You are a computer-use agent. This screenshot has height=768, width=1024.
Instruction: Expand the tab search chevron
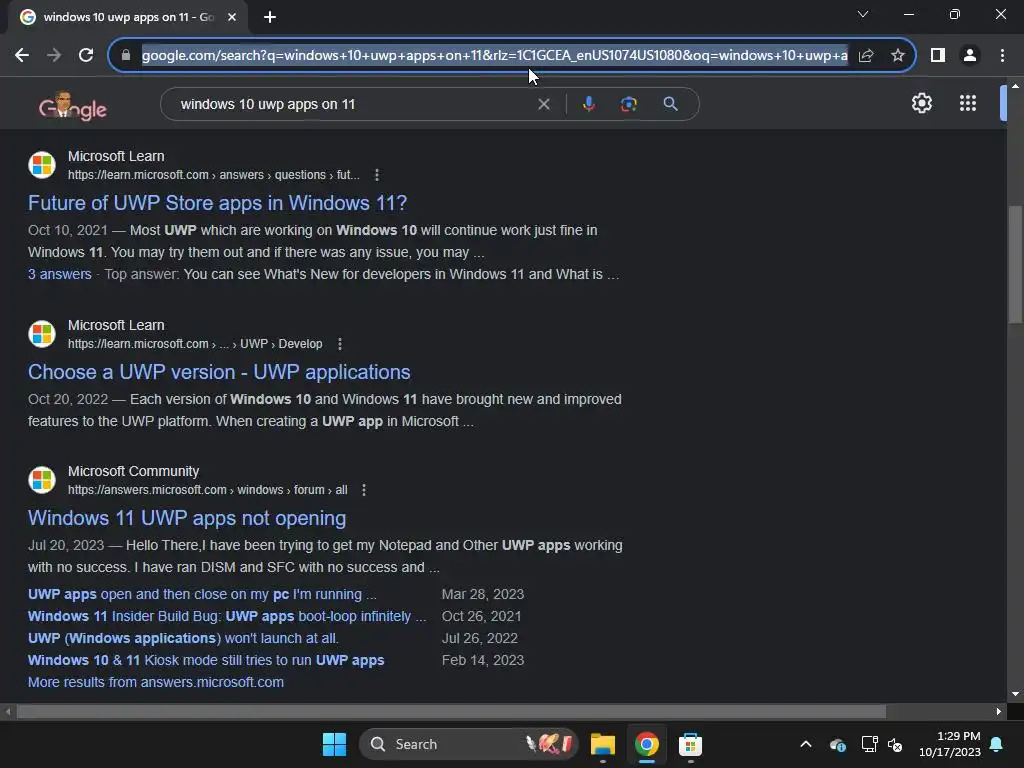point(863,14)
